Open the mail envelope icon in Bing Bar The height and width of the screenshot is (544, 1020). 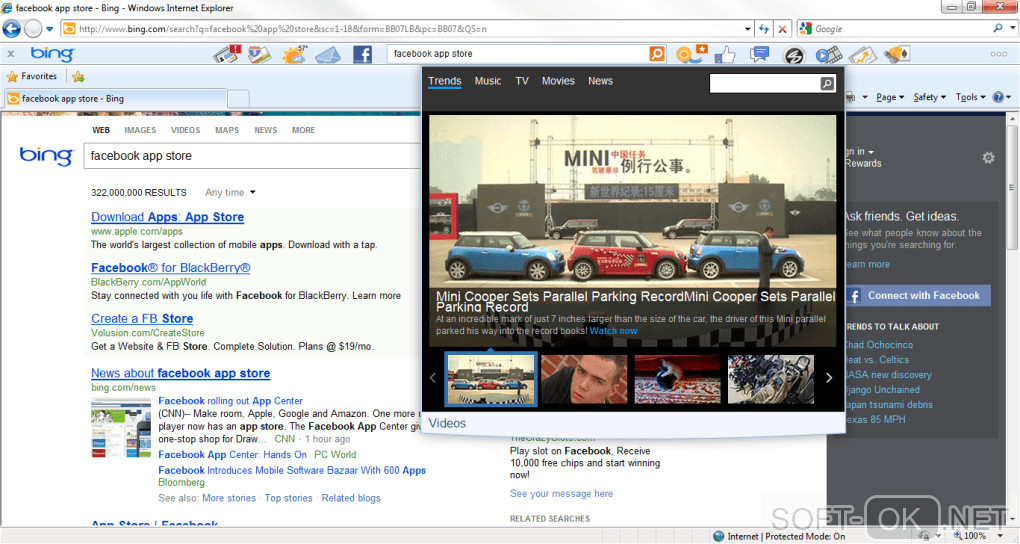pyautogui.click(x=328, y=55)
